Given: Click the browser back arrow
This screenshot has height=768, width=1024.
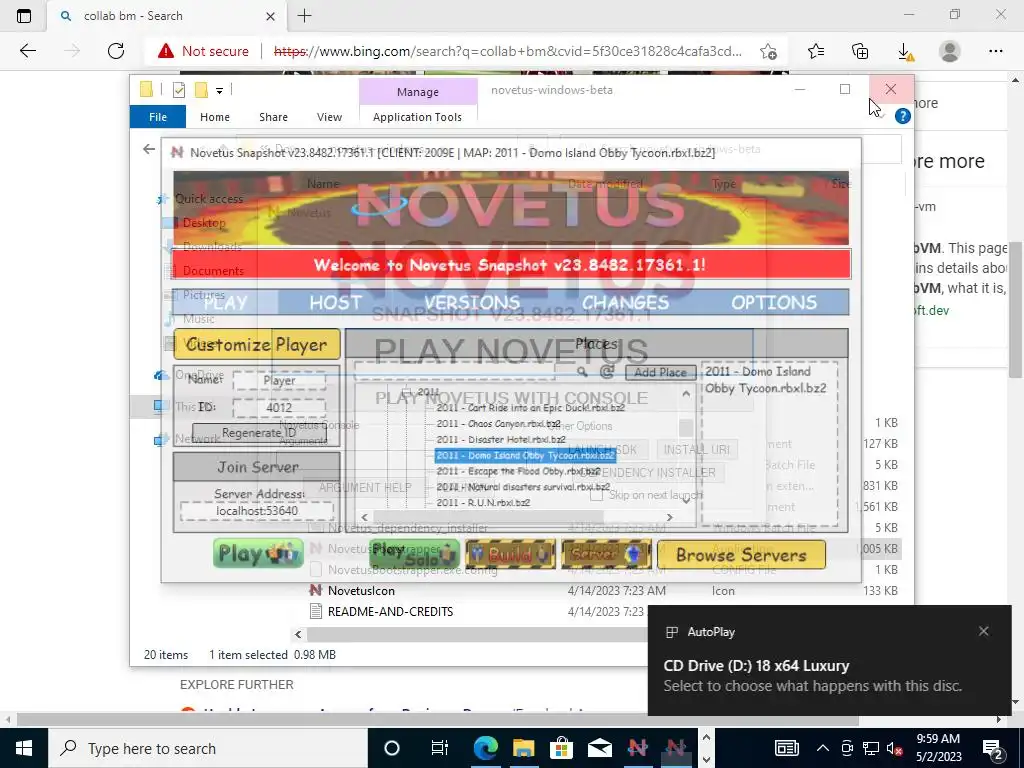Looking at the screenshot, I should pyautogui.click(x=28, y=51).
